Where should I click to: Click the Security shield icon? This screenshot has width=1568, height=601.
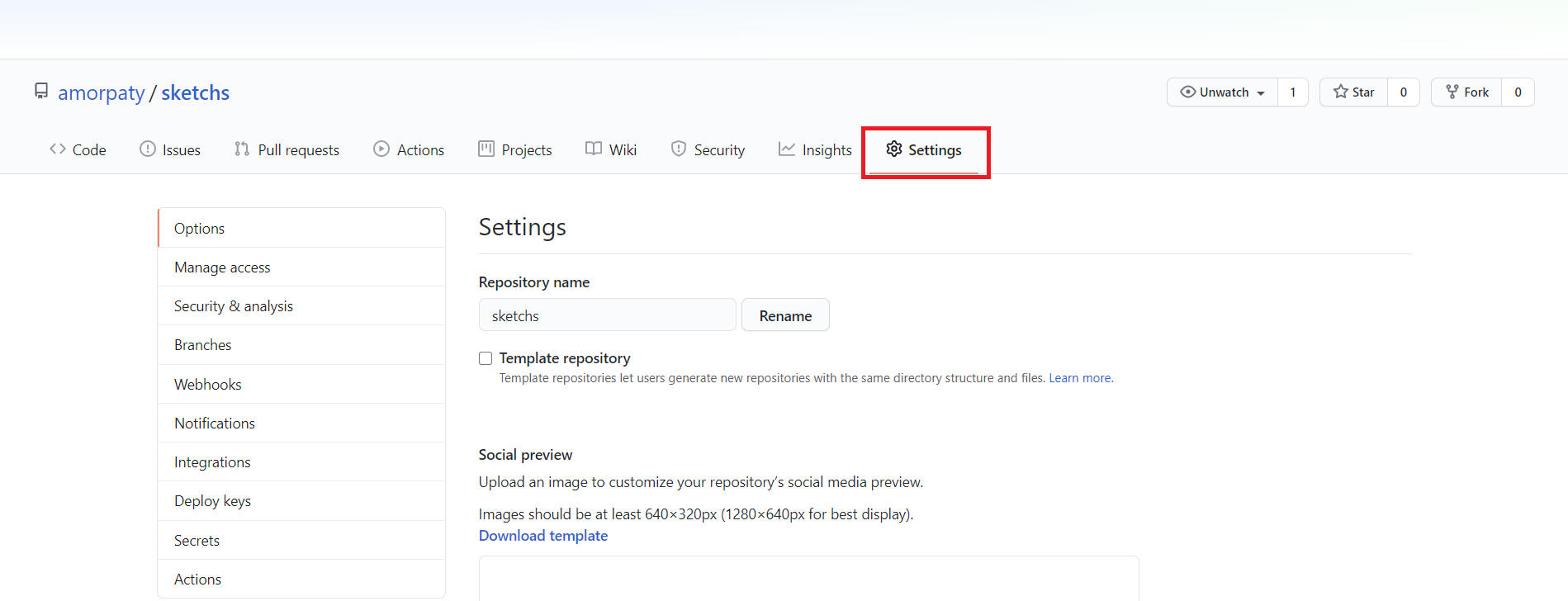[679, 149]
